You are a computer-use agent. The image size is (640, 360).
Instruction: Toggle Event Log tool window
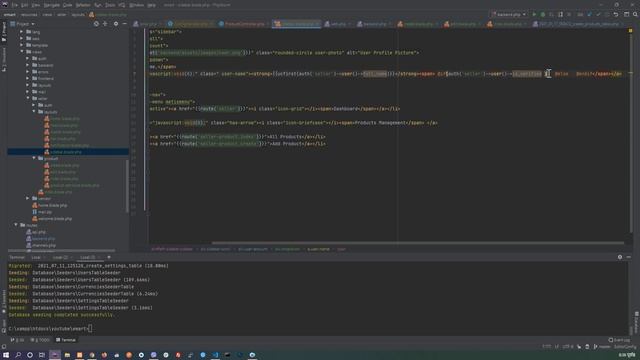pos(619,340)
